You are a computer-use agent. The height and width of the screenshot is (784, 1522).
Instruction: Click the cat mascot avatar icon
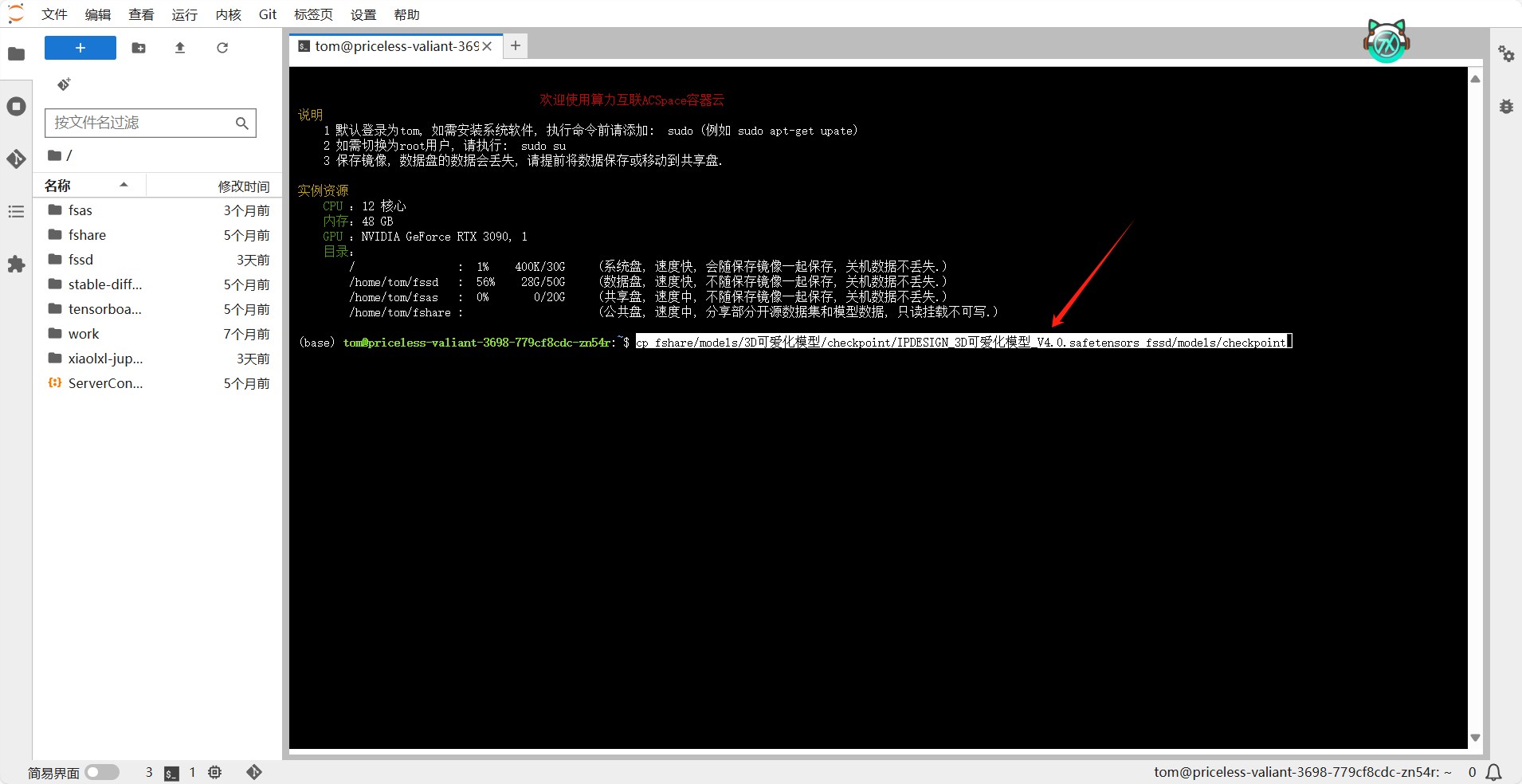(1387, 41)
